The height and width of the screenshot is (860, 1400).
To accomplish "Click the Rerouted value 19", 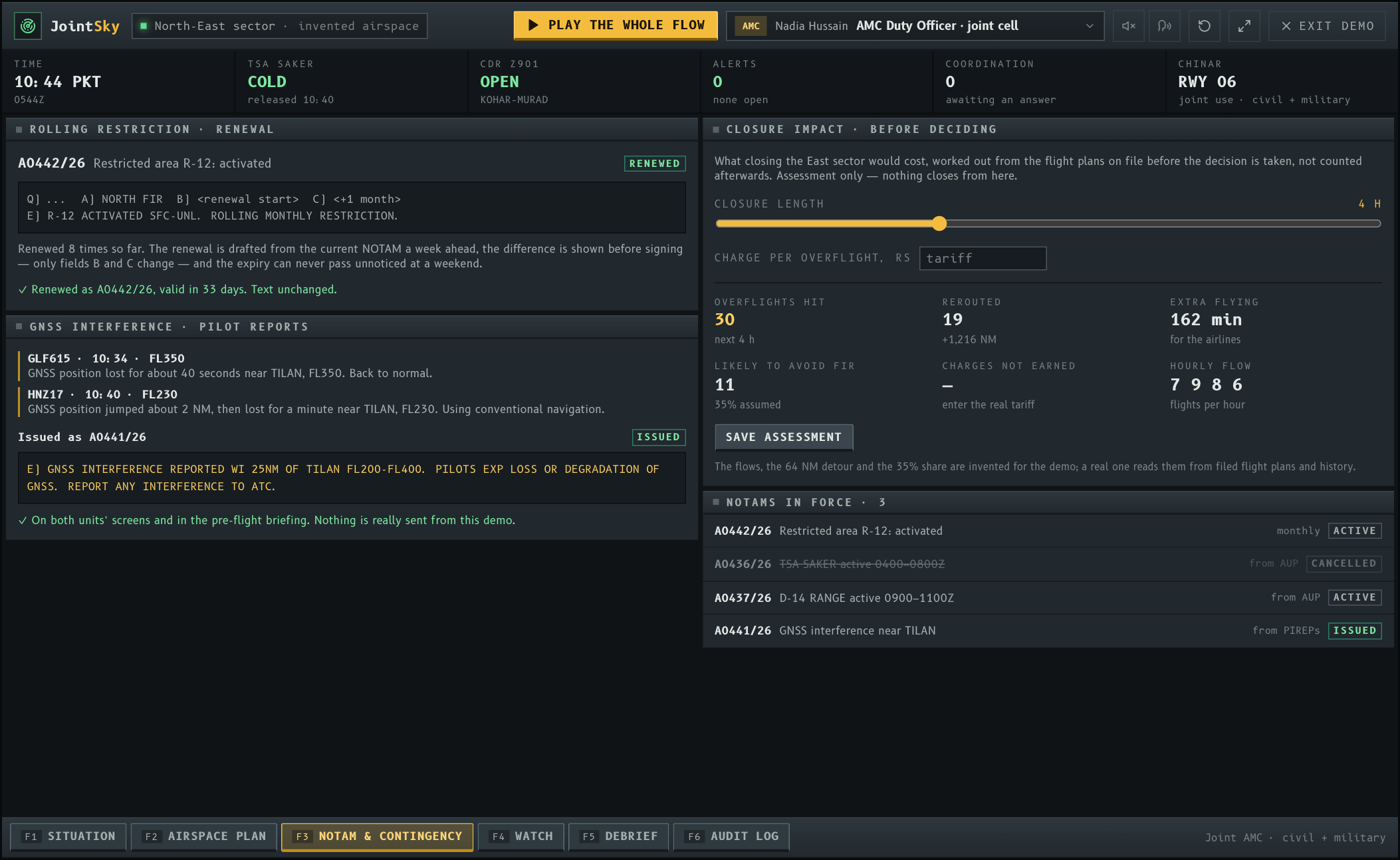I will click(953, 320).
